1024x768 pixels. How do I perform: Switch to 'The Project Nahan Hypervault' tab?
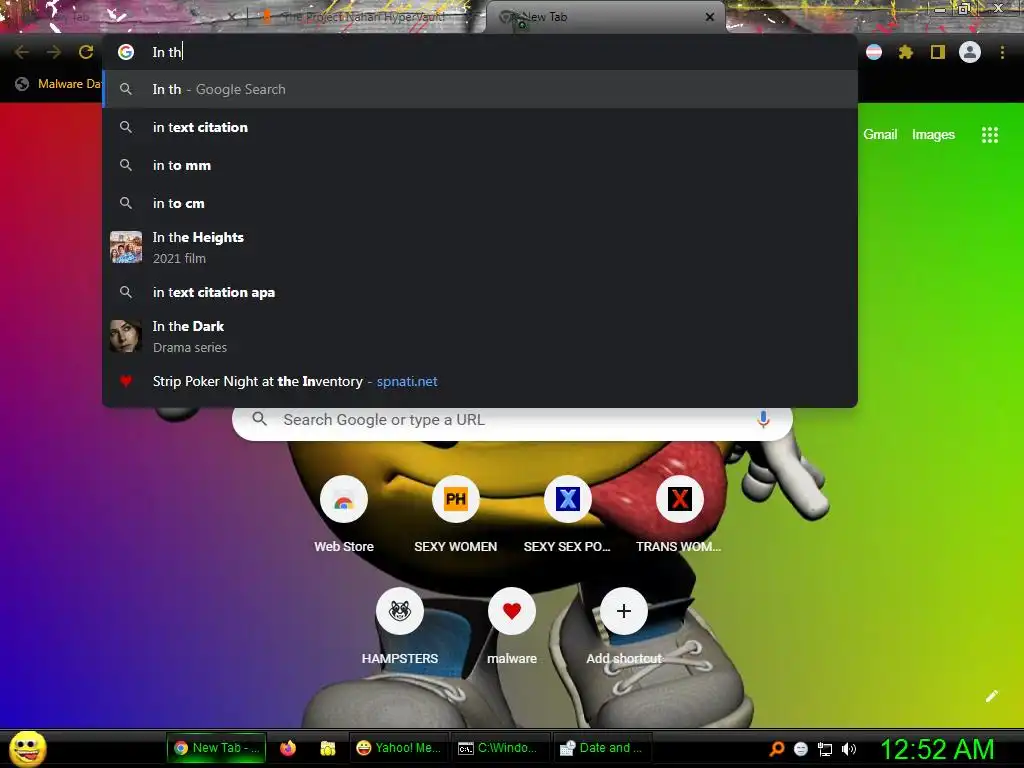pos(363,17)
